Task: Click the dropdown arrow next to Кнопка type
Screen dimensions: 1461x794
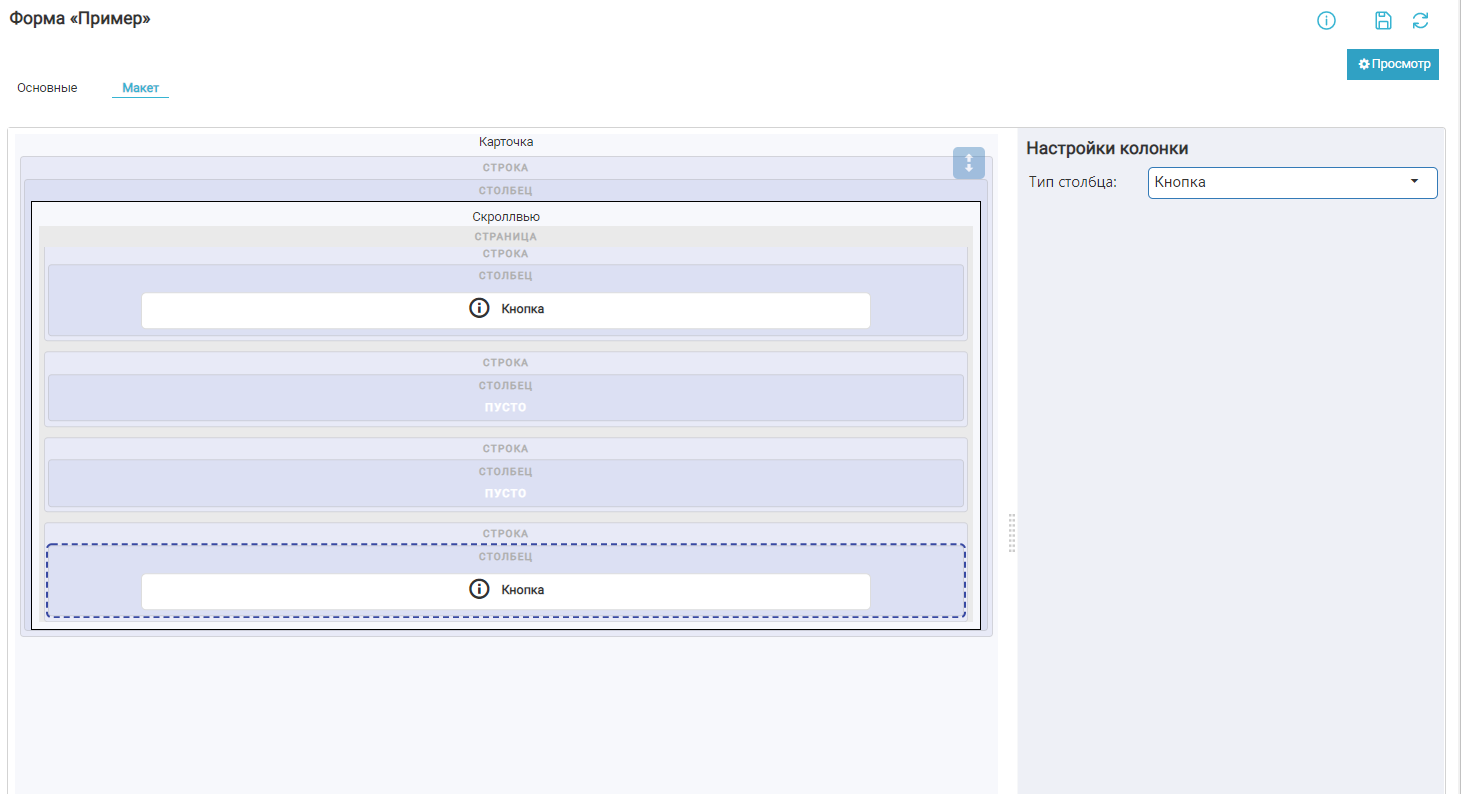Action: (1414, 182)
